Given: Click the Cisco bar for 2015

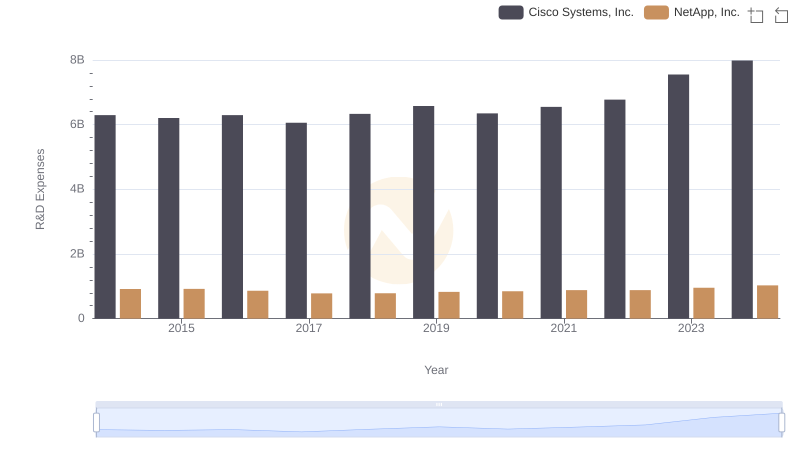Looking at the screenshot, I should tap(168, 218).
